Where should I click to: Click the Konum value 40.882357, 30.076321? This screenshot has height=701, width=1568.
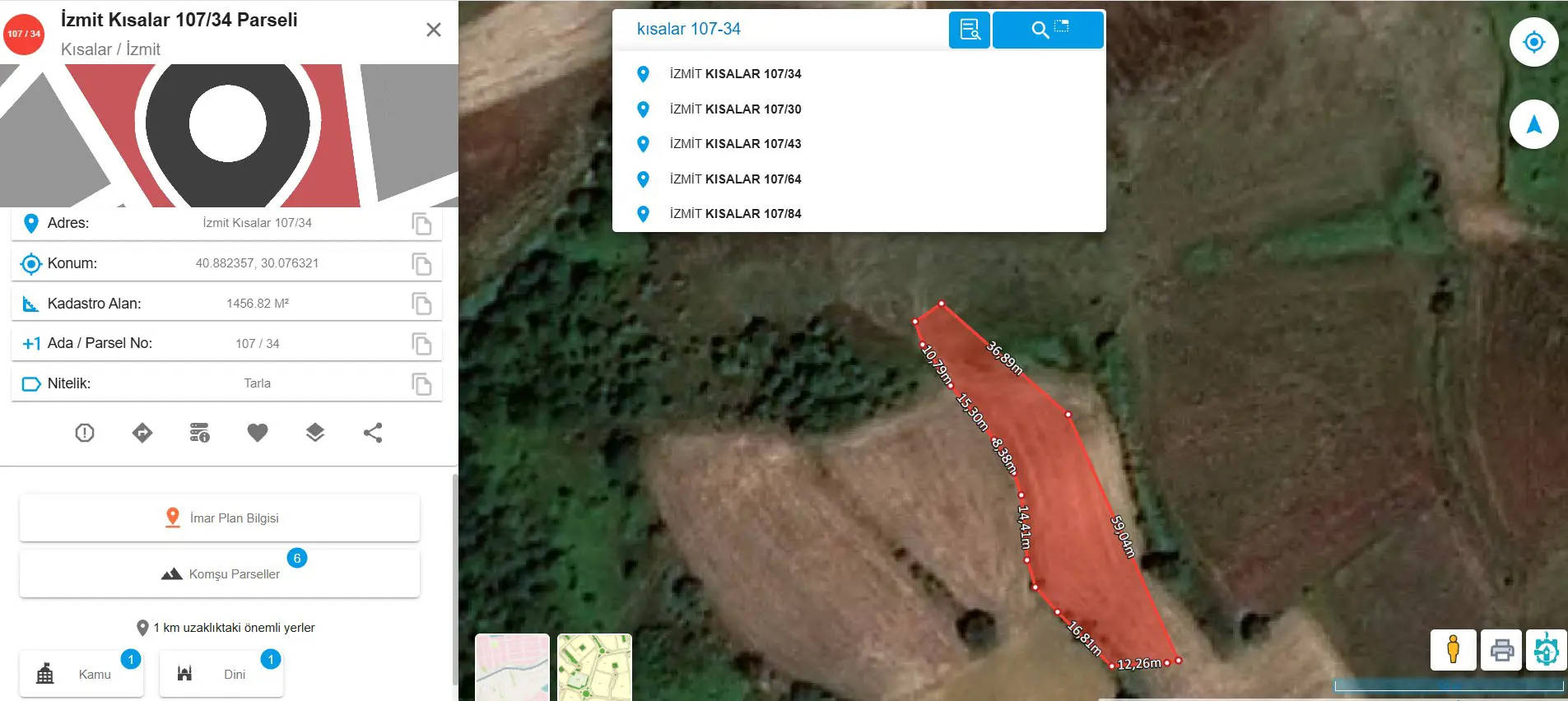(257, 263)
